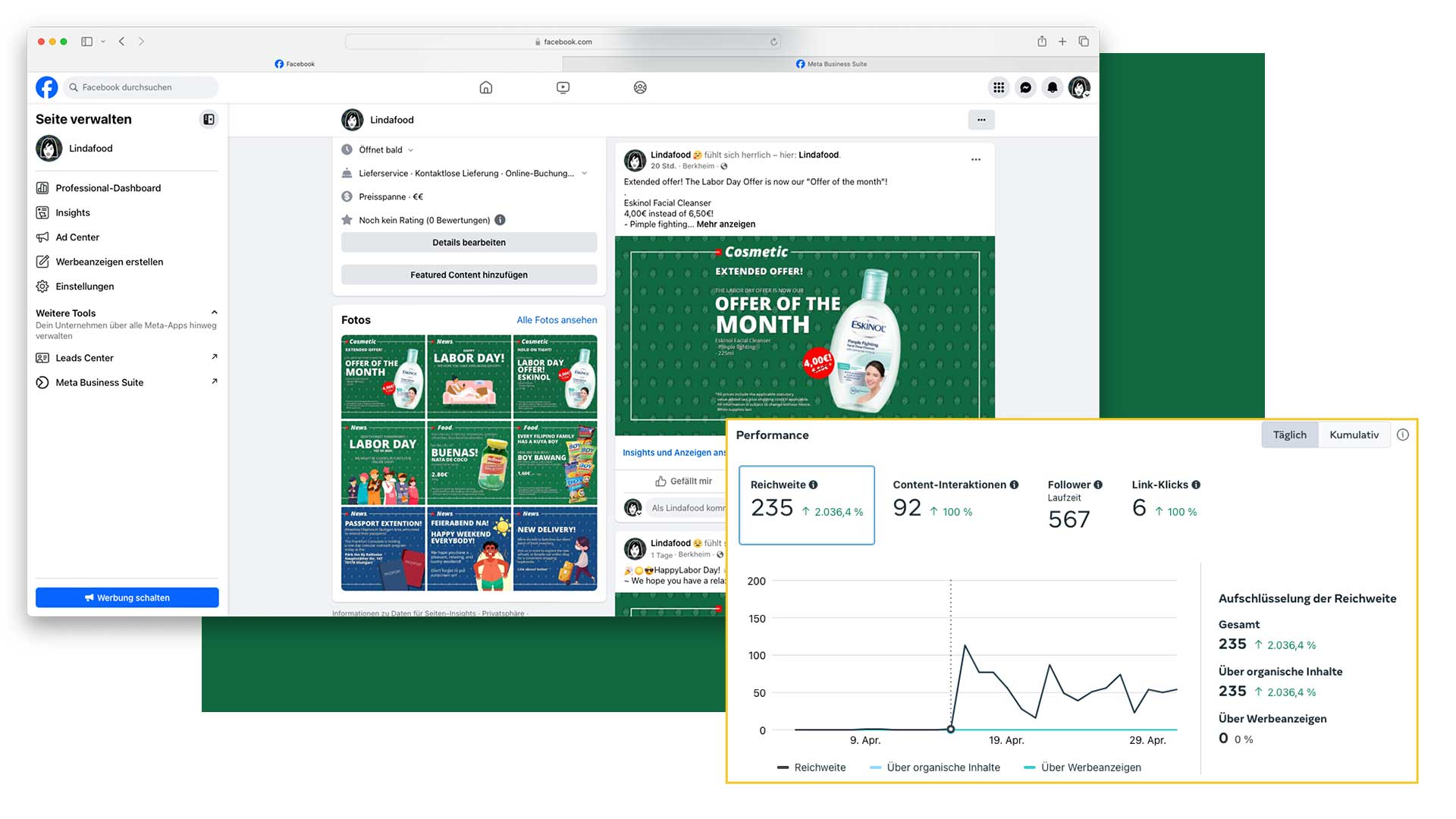The image size is (1456, 819).
Task: Click Safari sidebar toggle icon
Action: coord(87,42)
